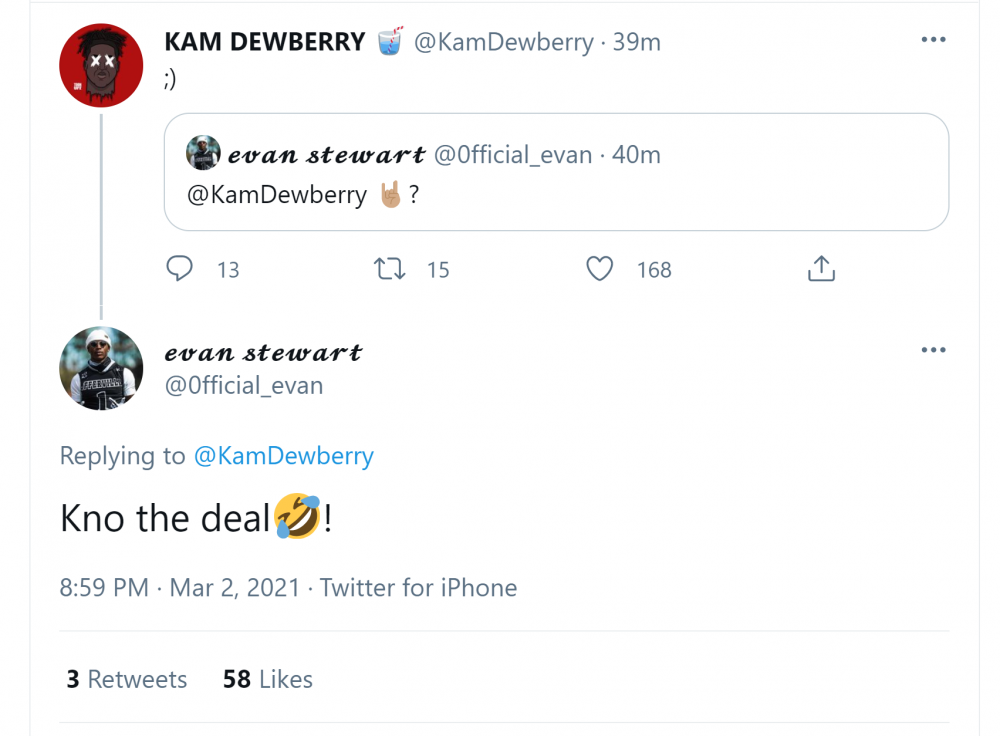This screenshot has width=1000, height=736.
Task: Open more options on evan stewart's reply
Action: click(x=933, y=350)
